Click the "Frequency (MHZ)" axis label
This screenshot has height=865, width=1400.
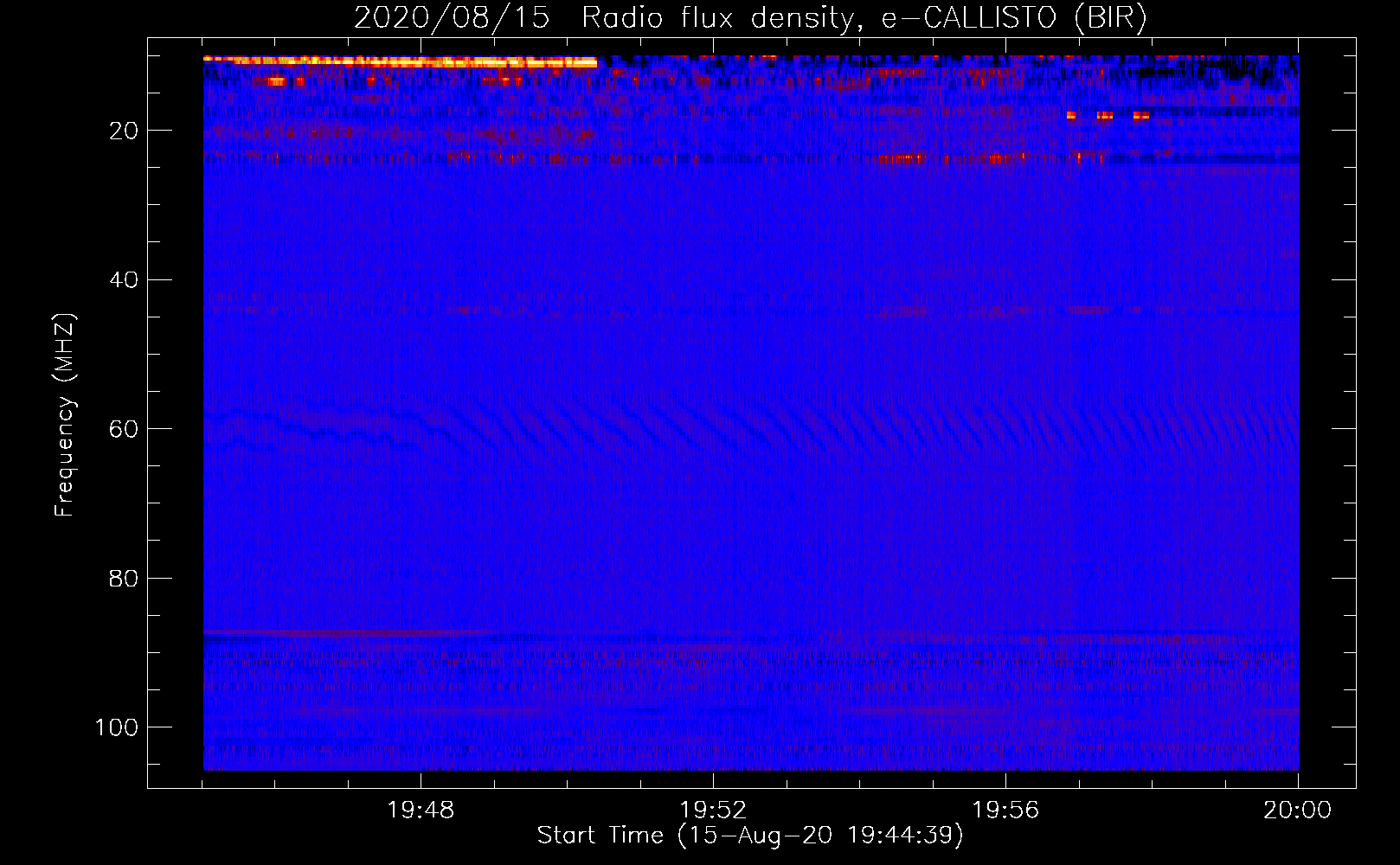tap(65, 415)
